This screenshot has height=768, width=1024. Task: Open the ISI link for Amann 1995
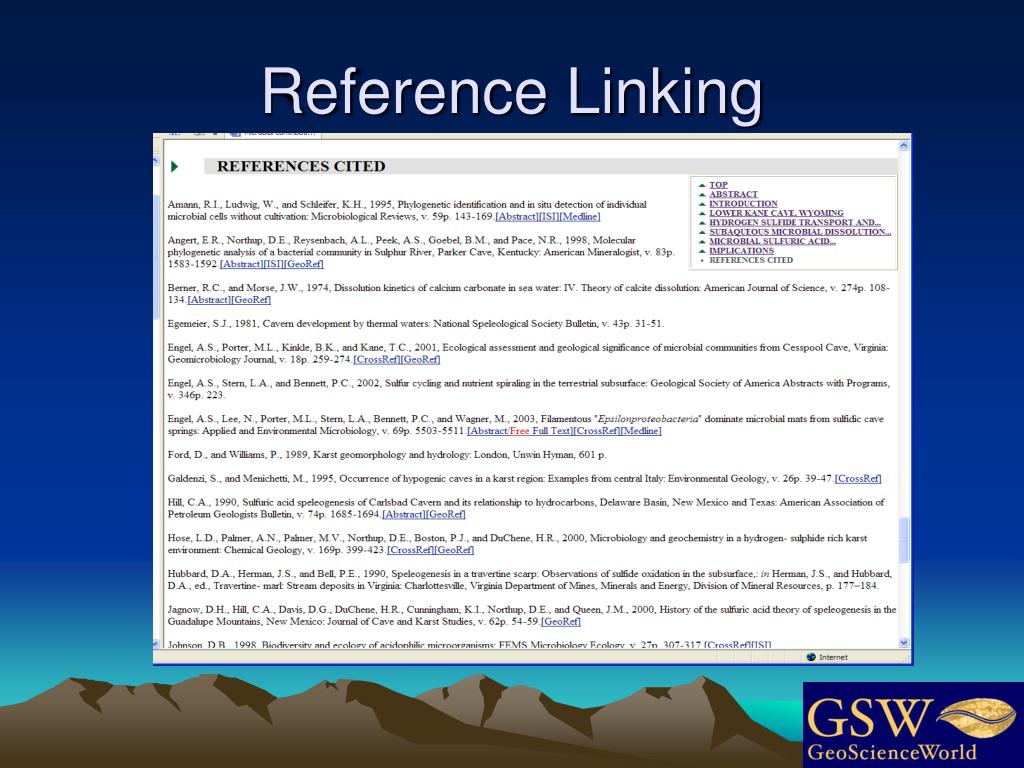pos(549,217)
